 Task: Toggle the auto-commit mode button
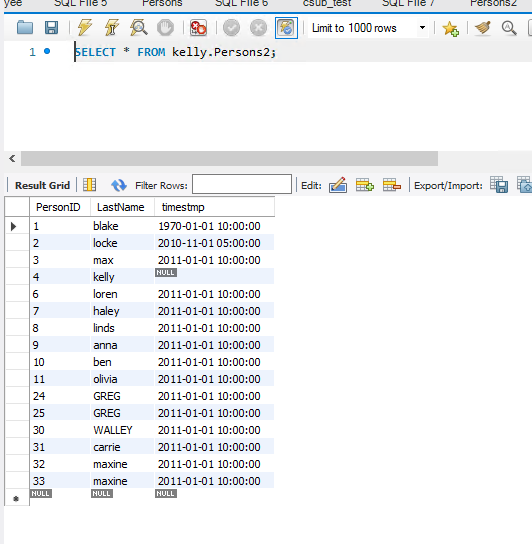point(286,28)
